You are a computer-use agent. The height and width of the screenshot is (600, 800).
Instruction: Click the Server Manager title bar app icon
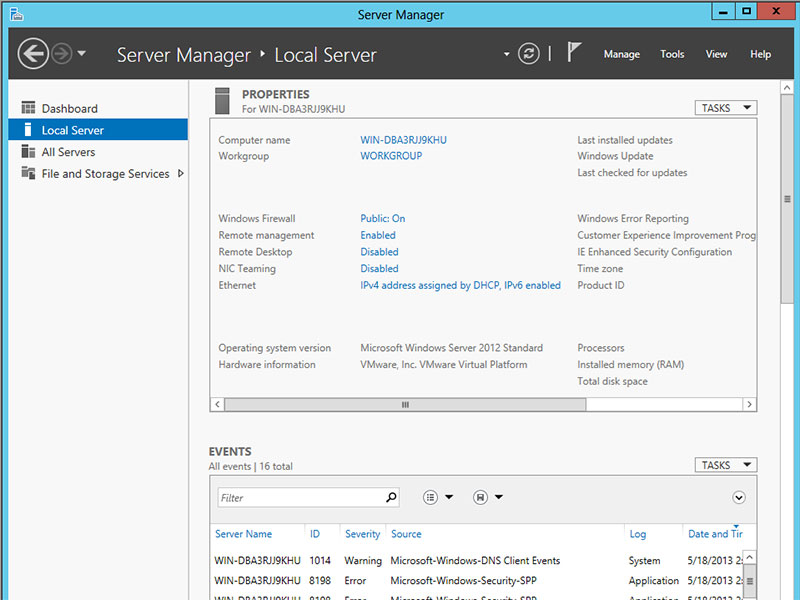point(16,14)
